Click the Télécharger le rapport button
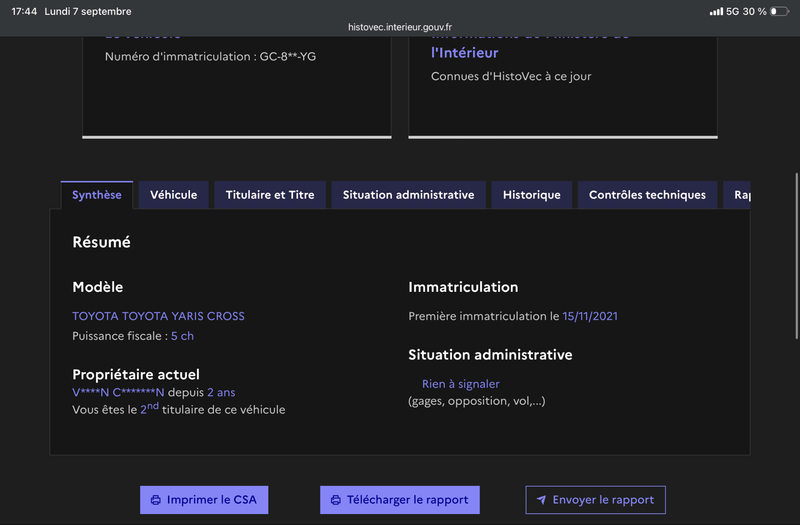800x525 pixels. (399, 500)
